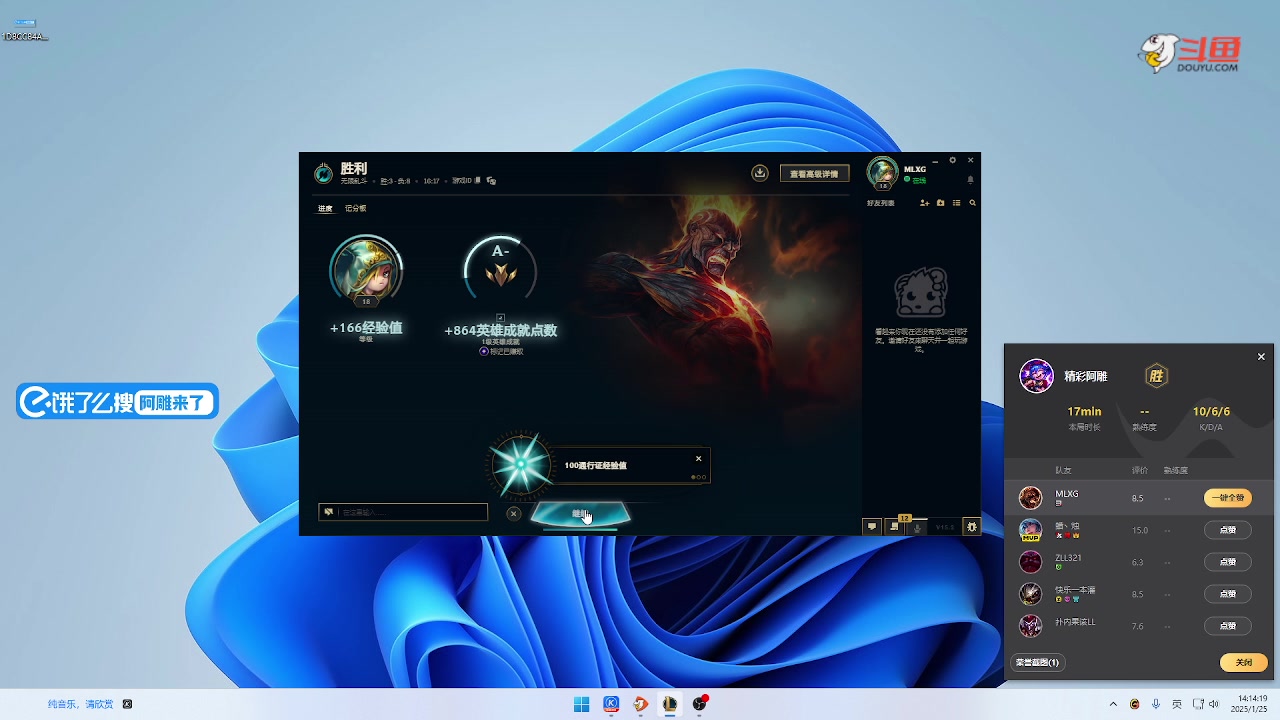Click the tray microphone icon
The height and width of the screenshot is (720, 1280).
point(1156,704)
